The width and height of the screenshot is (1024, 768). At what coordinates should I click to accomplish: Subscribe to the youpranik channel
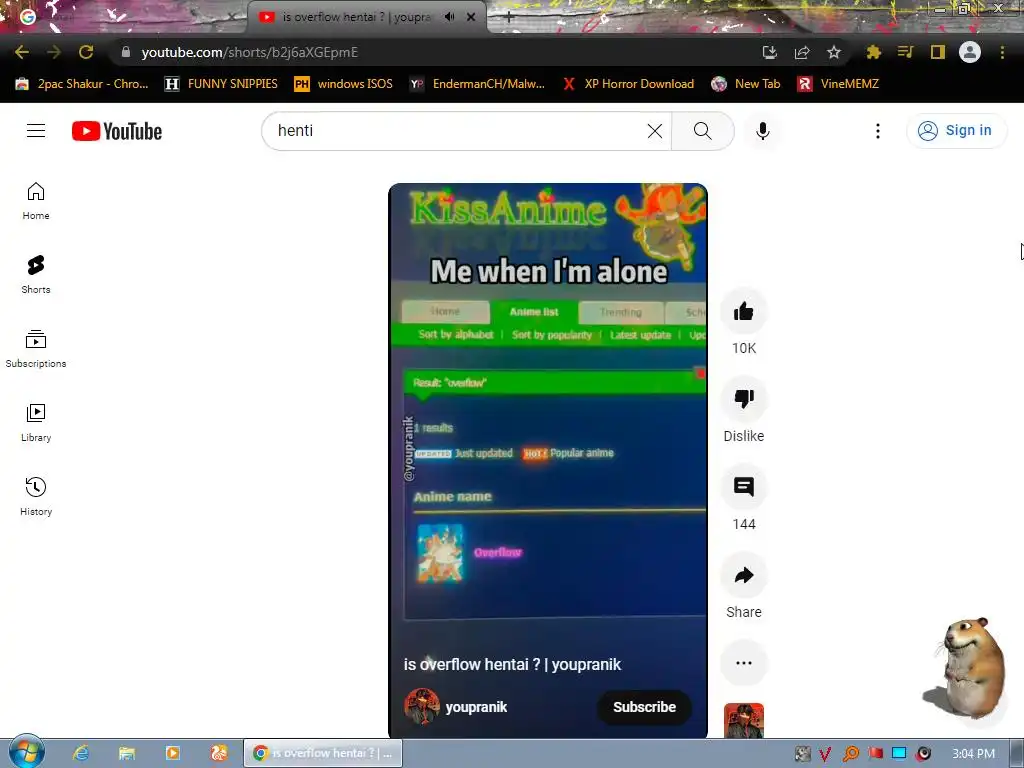pos(644,707)
